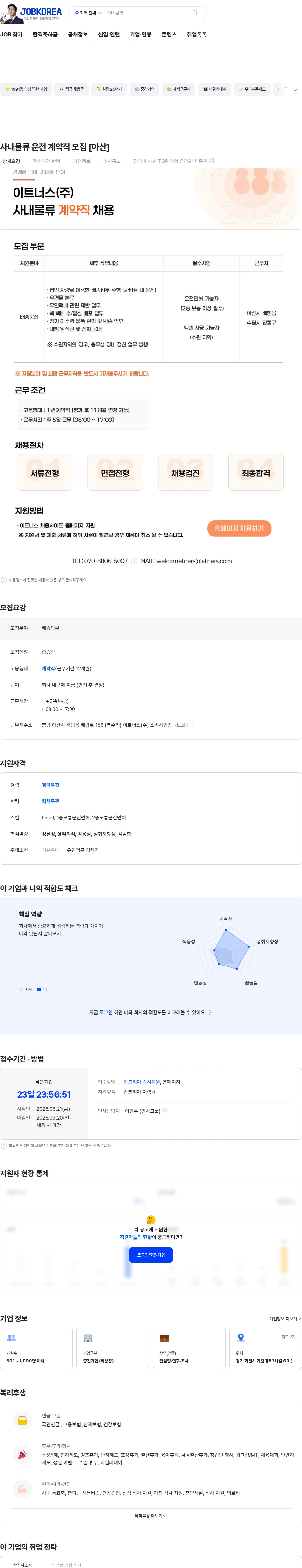302x1568 pixels.
Task: Open the 공채정보 menu
Action: (78, 35)
